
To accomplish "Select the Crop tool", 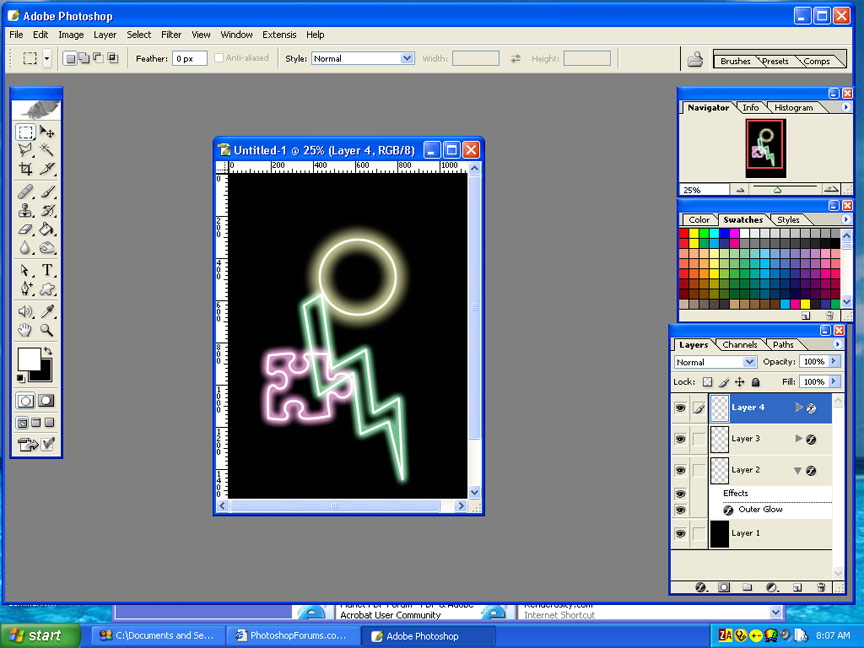I will [x=26, y=169].
